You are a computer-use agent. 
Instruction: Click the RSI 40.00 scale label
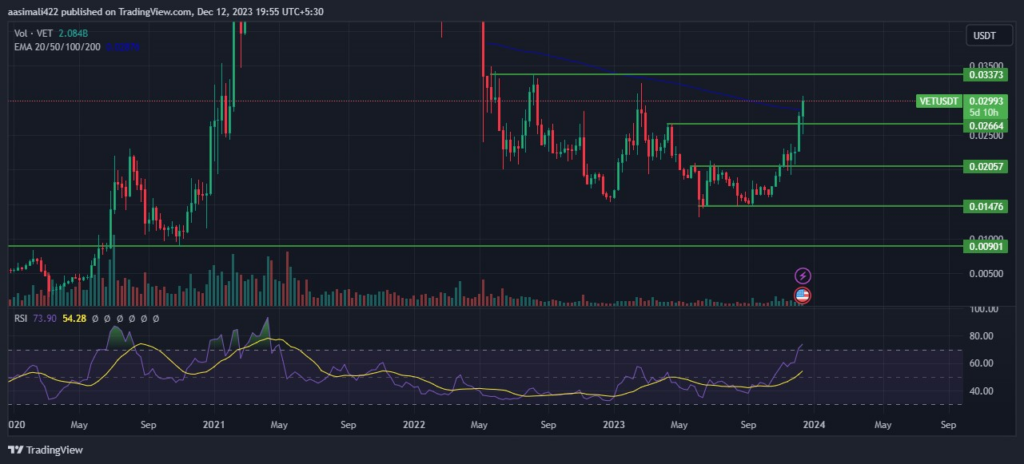coord(982,391)
